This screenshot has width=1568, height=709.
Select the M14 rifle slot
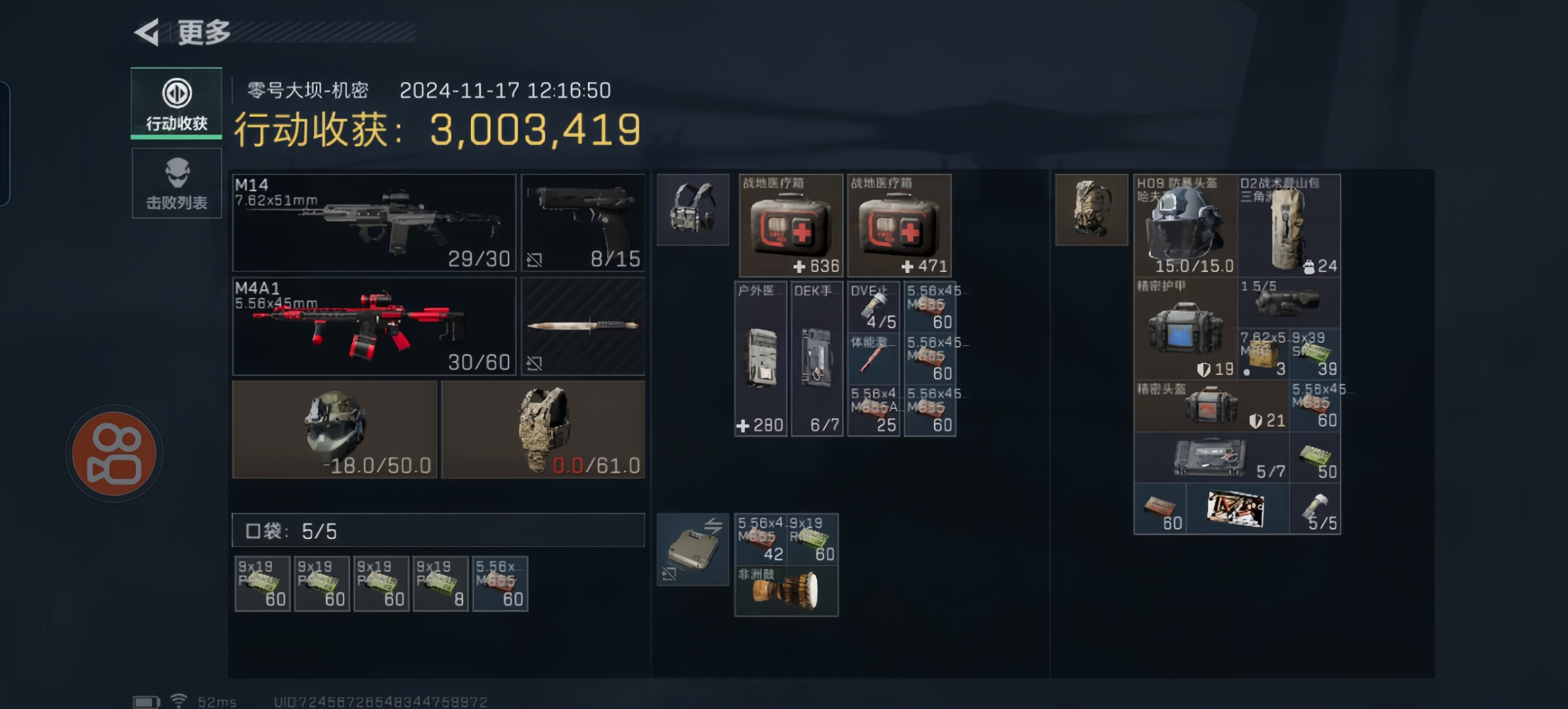point(374,223)
